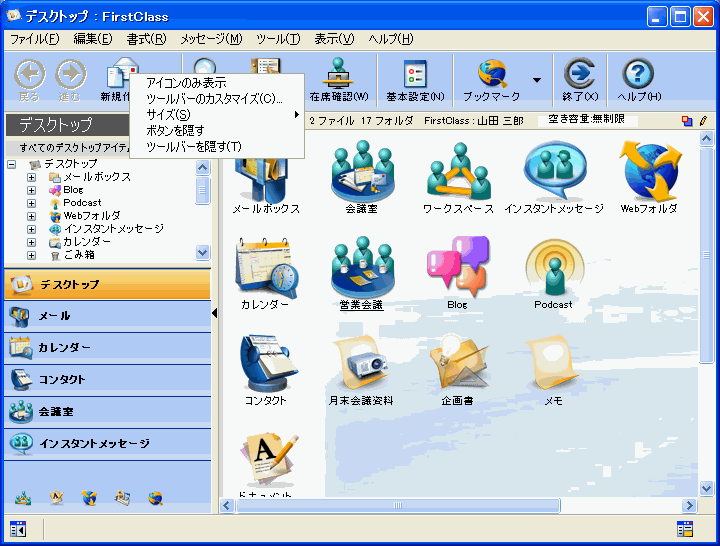720x546 pixels.
Task: Open the メールボックス desktop icon
Action: [x=266, y=180]
